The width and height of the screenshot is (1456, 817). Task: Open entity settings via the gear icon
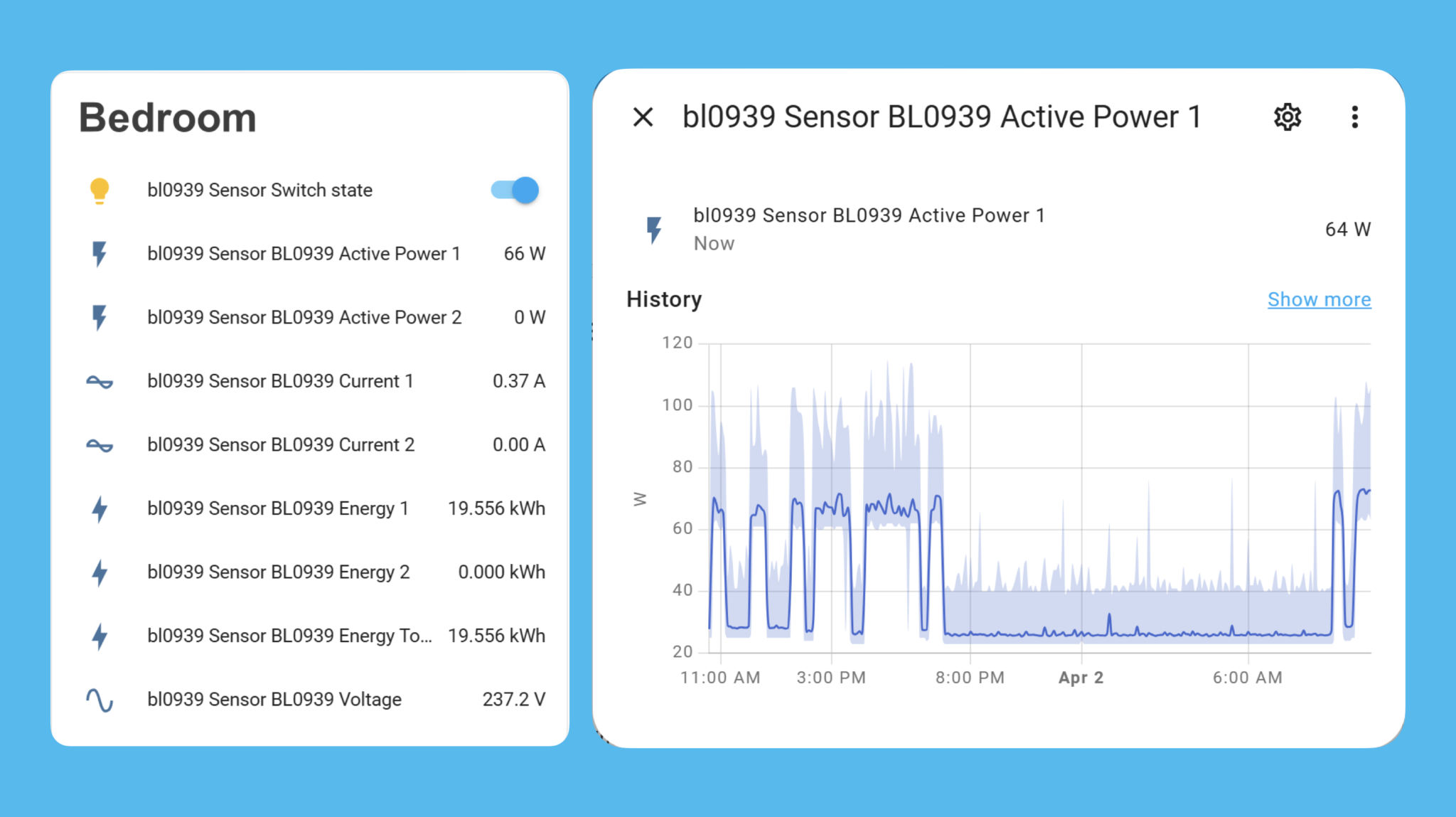click(x=1287, y=117)
